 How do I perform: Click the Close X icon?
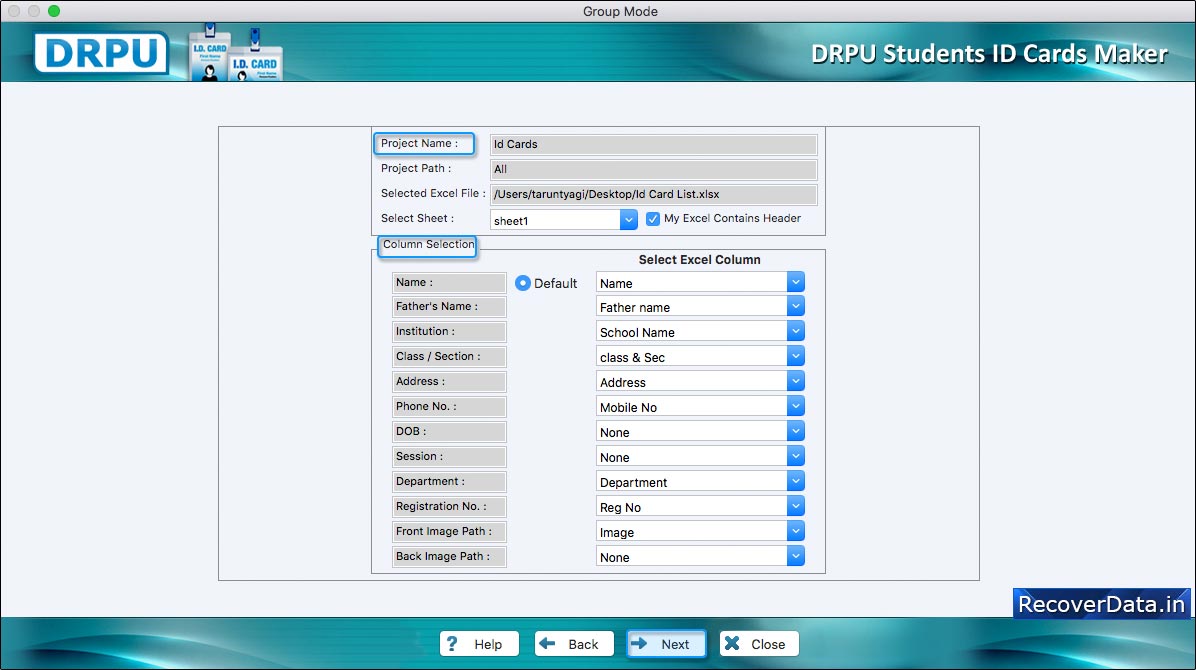(732, 643)
